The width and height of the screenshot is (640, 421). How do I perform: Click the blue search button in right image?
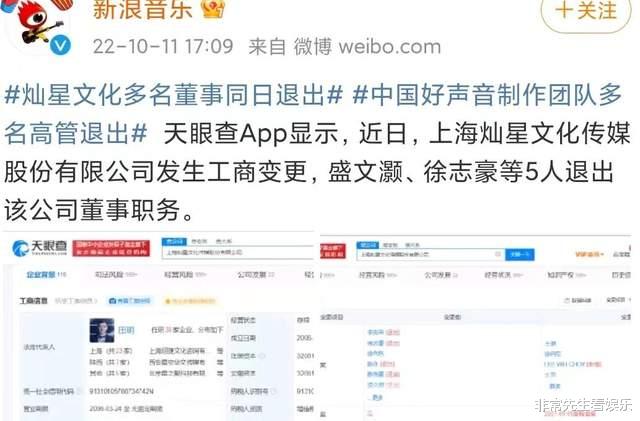(519, 254)
